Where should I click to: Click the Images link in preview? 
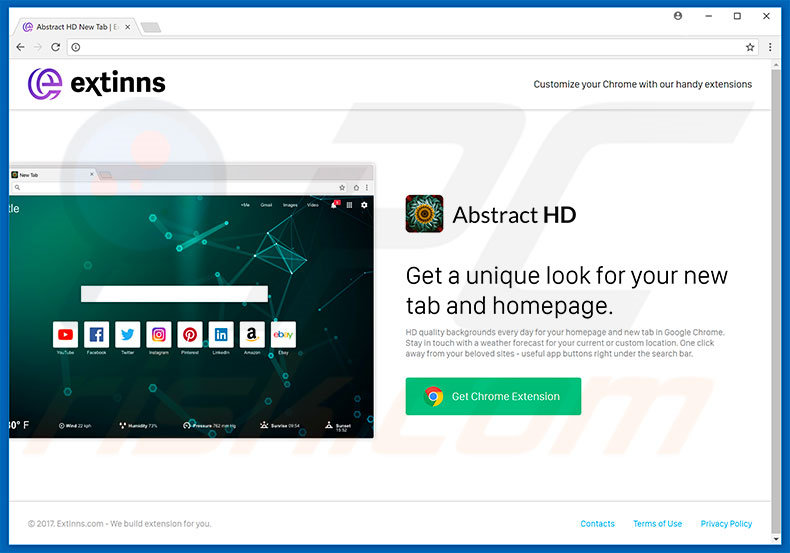click(x=290, y=205)
